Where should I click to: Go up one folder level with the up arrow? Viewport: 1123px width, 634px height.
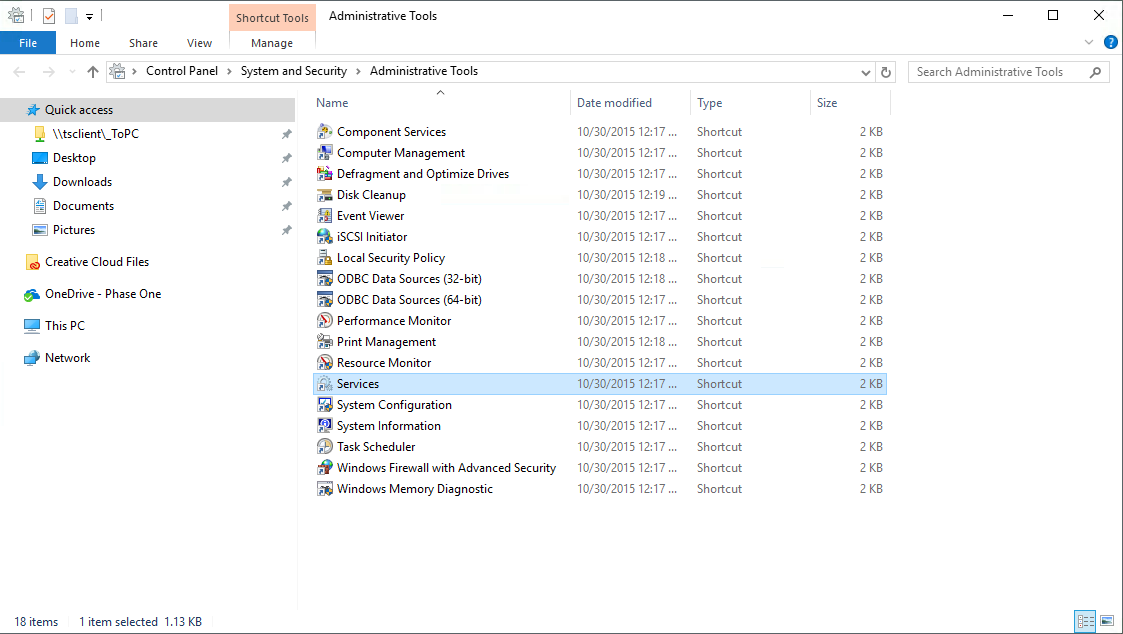tap(92, 72)
